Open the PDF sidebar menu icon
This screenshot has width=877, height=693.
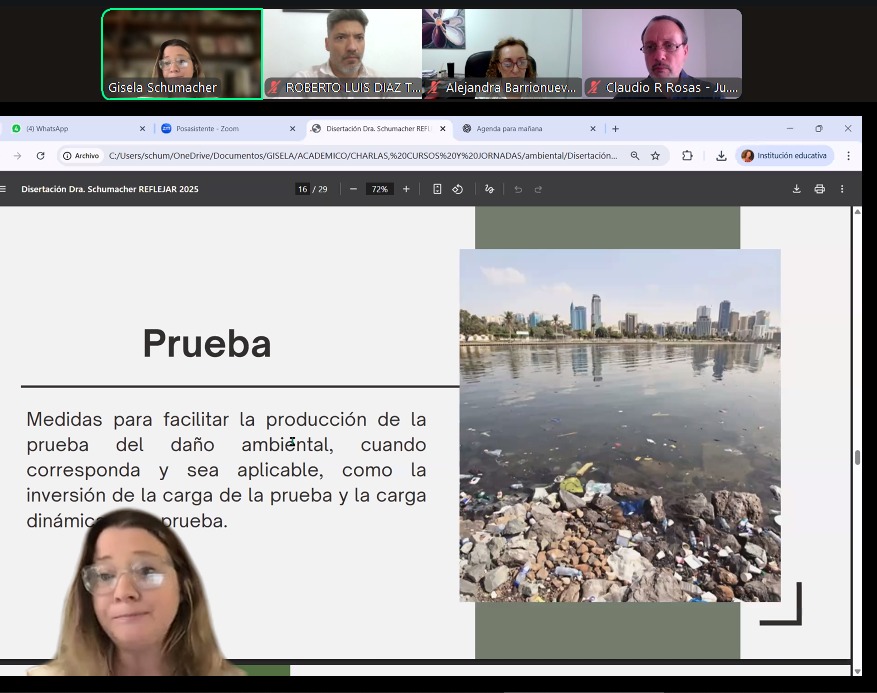point(4,189)
